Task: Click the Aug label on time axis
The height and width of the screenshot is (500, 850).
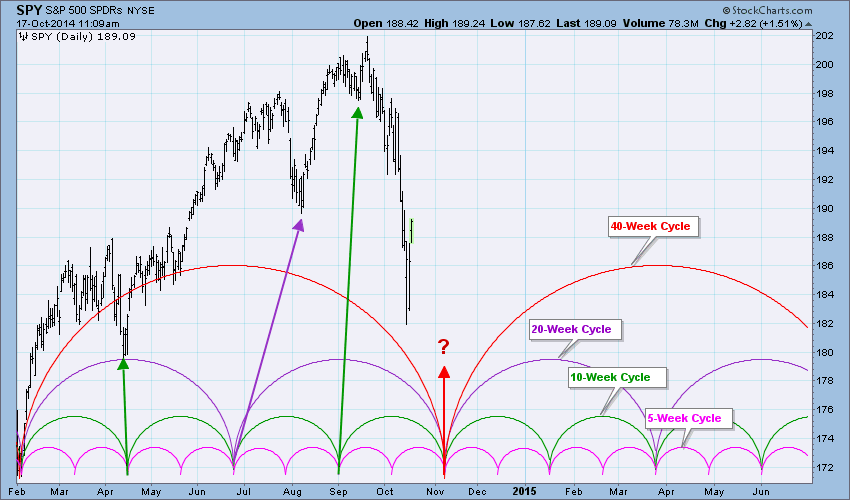Action: (292, 492)
